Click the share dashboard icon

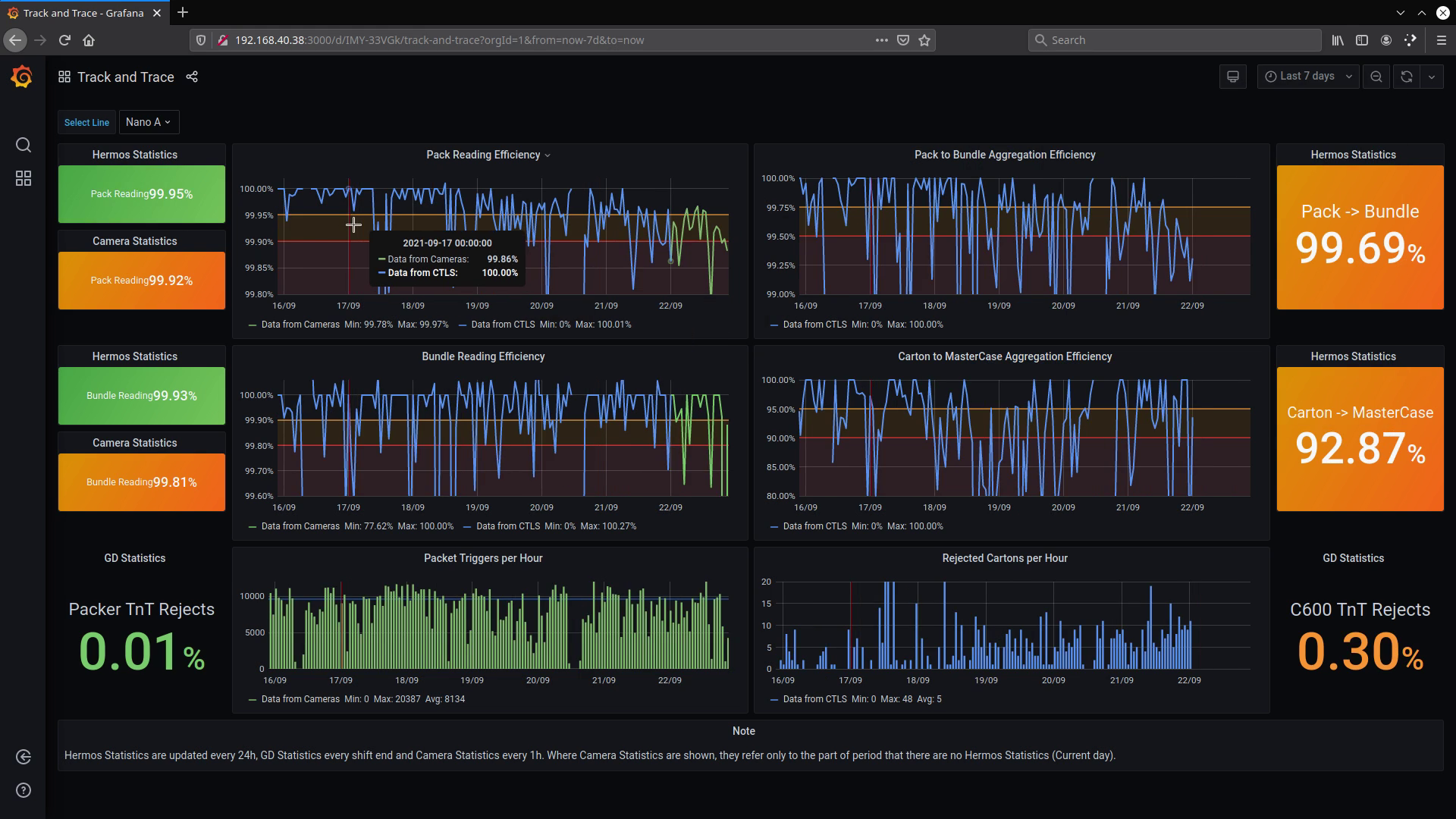[x=192, y=77]
